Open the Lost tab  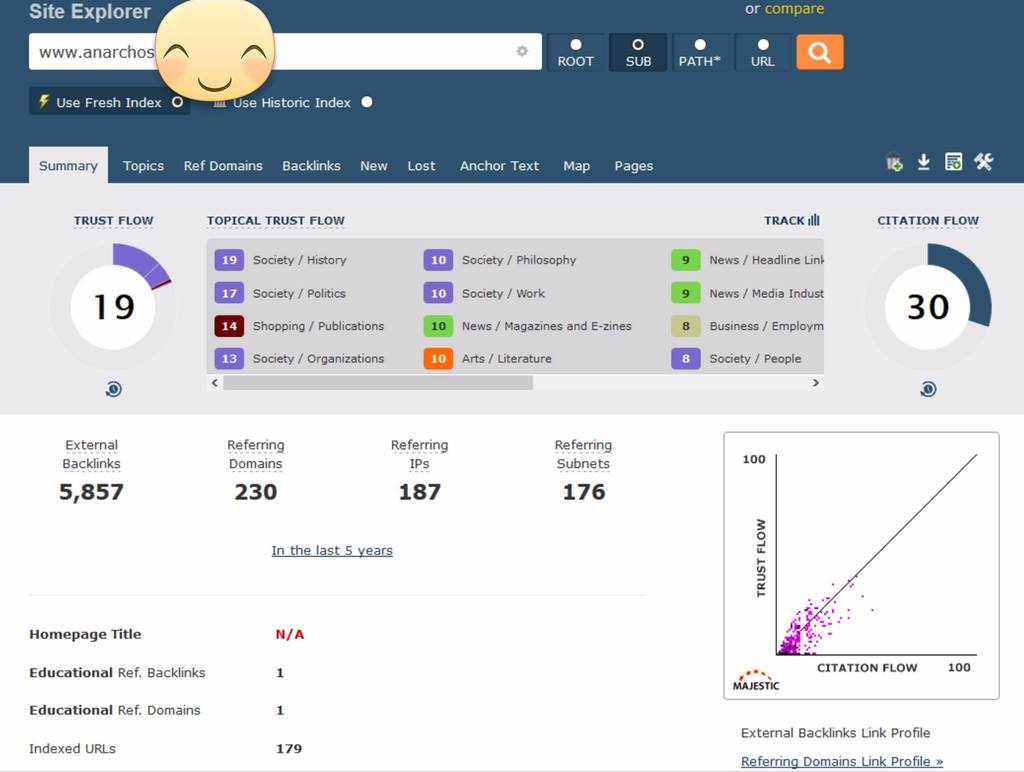[421, 165]
